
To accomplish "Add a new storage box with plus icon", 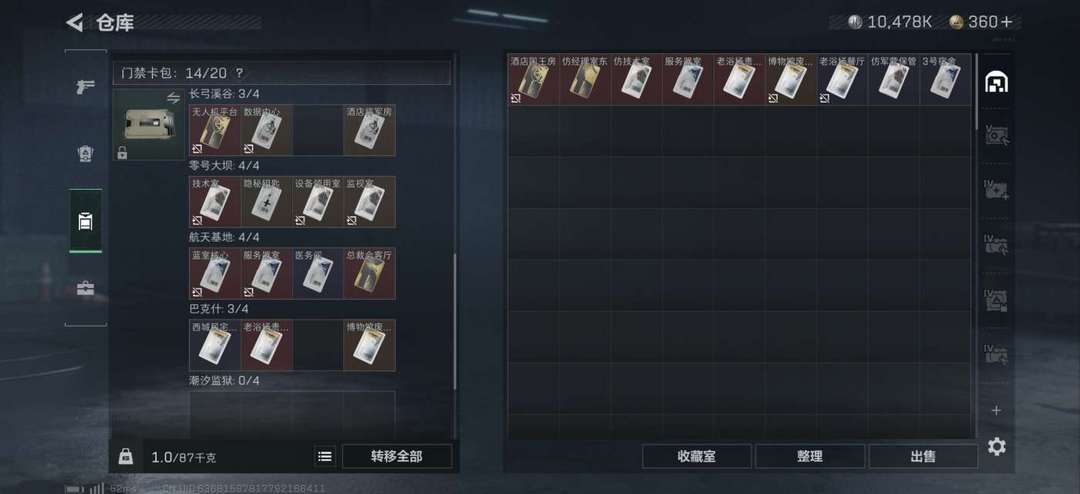I will pos(996,410).
